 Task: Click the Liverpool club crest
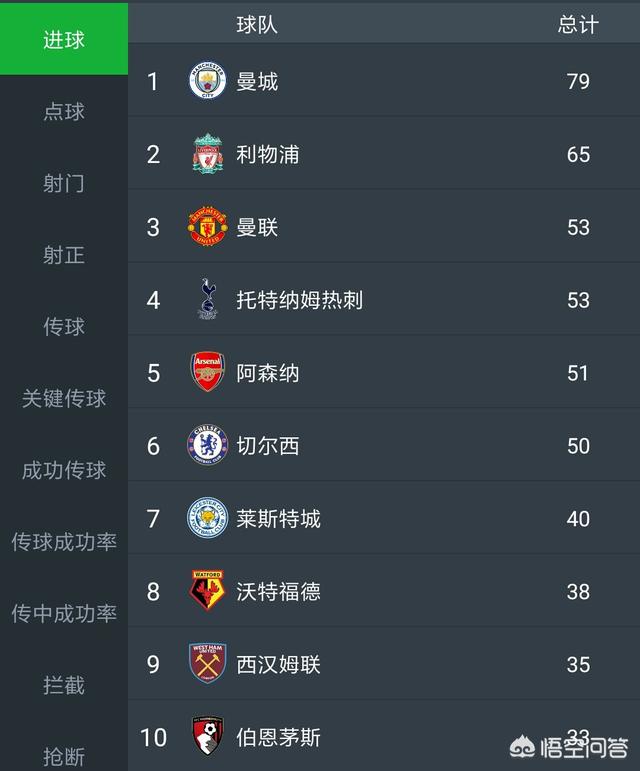click(x=207, y=154)
